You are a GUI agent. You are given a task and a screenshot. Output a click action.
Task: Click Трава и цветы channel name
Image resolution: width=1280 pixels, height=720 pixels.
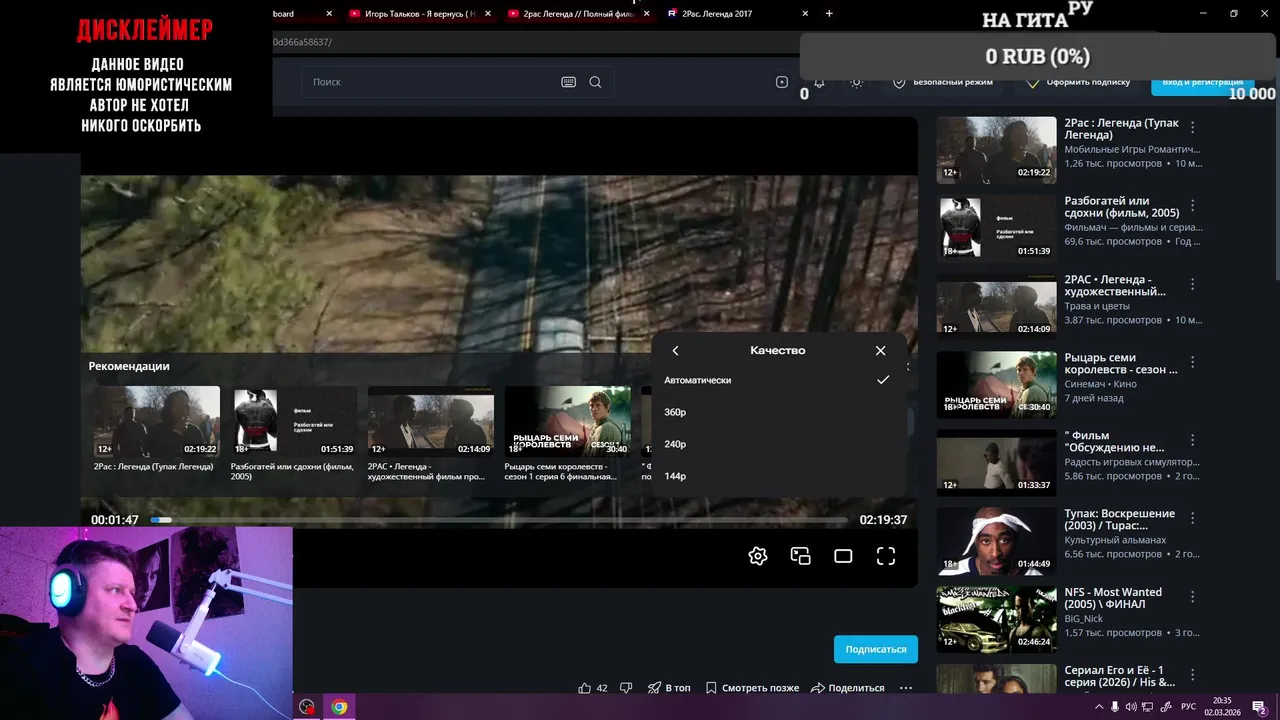click(x=1097, y=306)
